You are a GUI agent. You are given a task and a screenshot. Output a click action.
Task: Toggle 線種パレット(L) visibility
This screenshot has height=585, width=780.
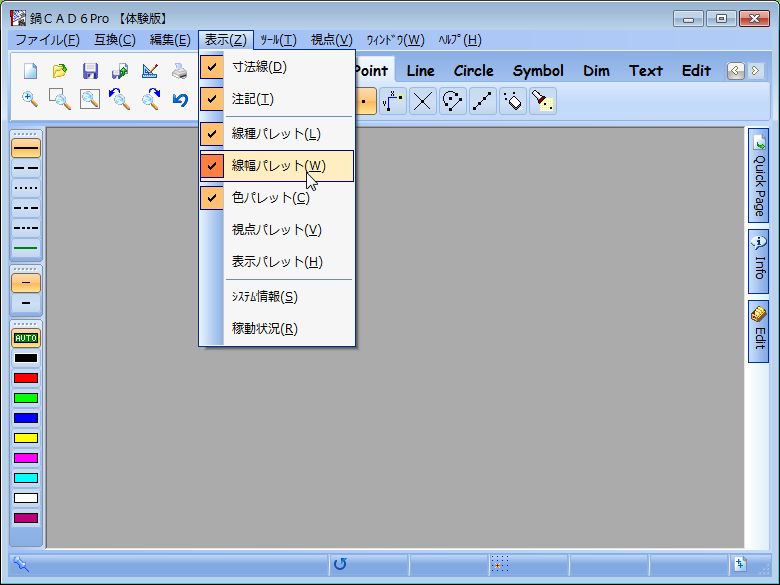[277, 134]
